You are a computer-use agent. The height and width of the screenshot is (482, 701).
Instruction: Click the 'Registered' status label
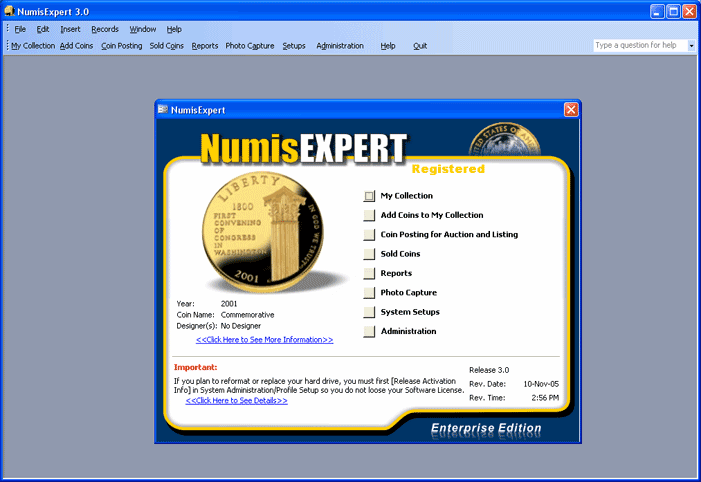448,169
